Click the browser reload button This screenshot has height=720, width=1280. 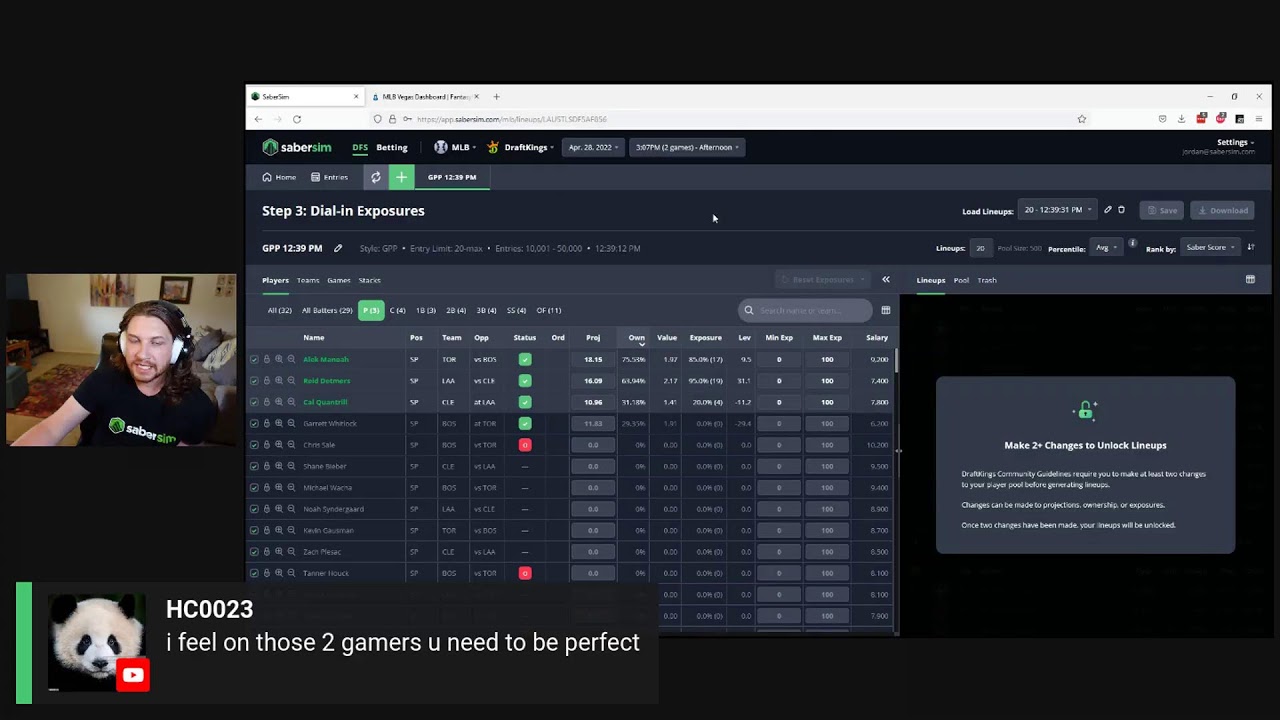[297, 119]
